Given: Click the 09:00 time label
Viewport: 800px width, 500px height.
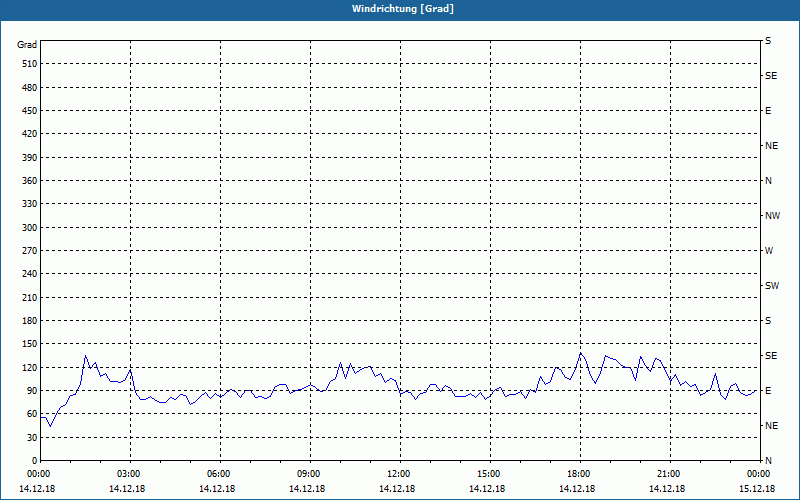Looking at the screenshot, I should point(309,474).
